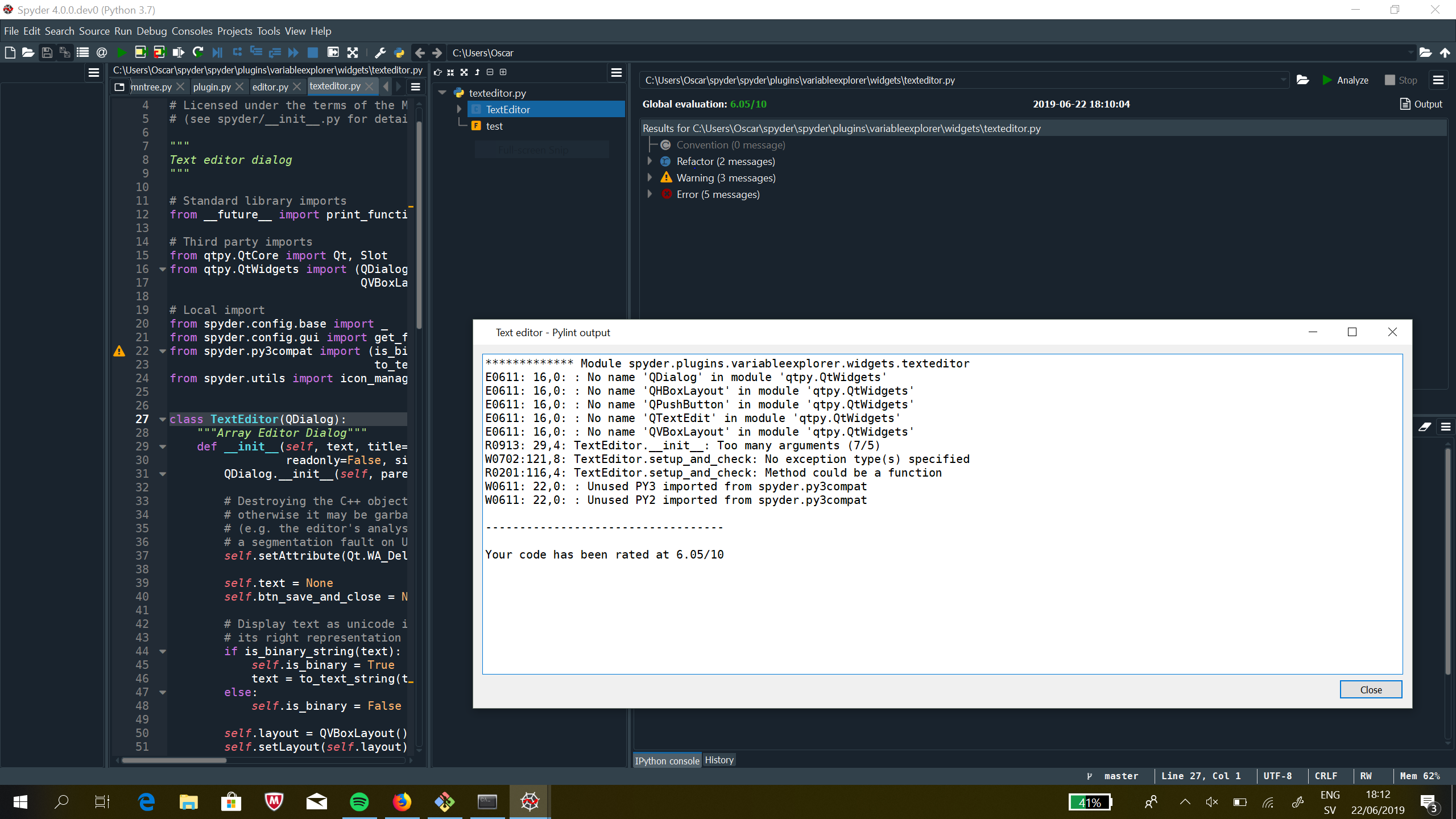
Task: Open the working directory dropdown
Action: coord(1411,52)
